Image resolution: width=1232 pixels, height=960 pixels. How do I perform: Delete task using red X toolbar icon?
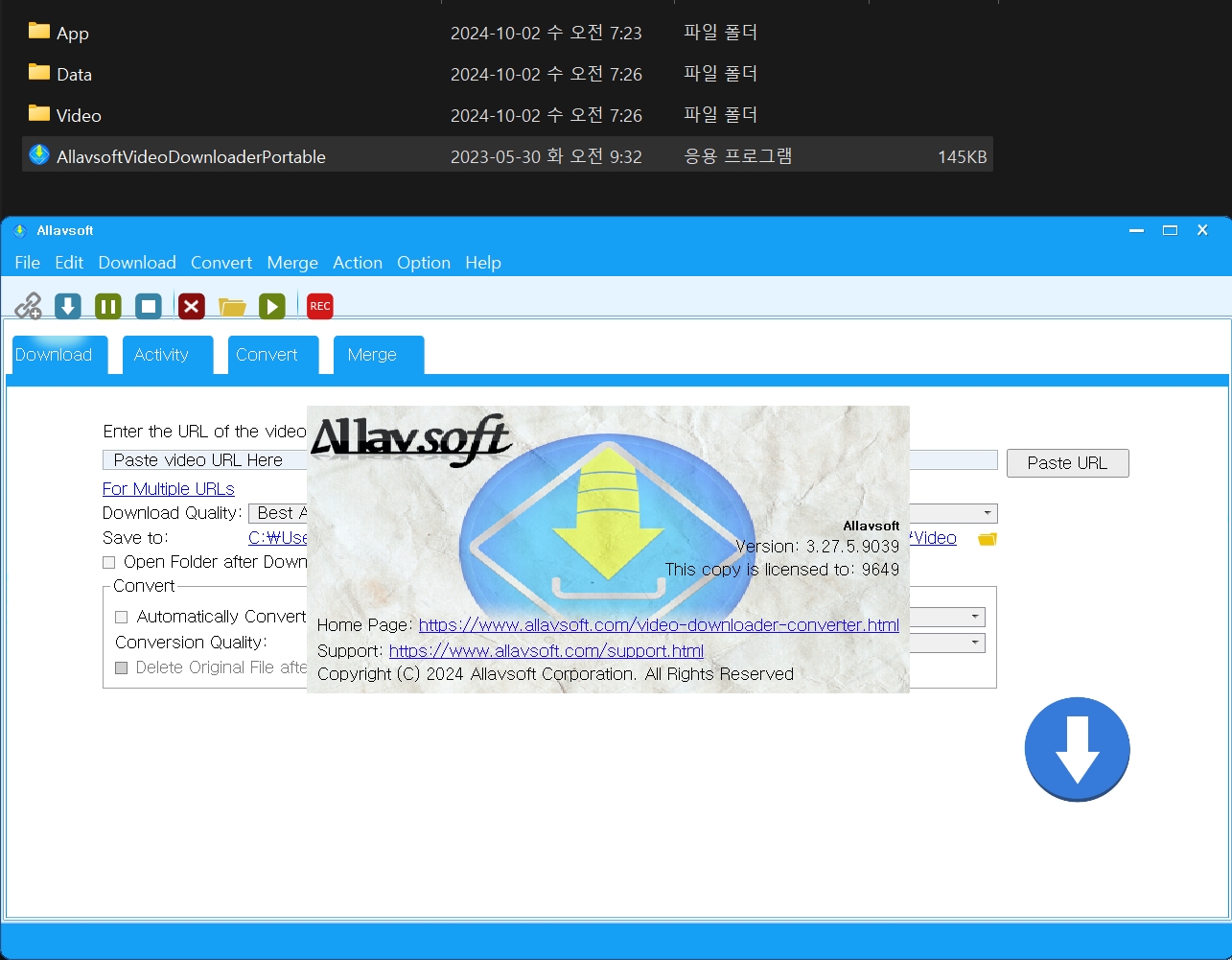point(192,306)
